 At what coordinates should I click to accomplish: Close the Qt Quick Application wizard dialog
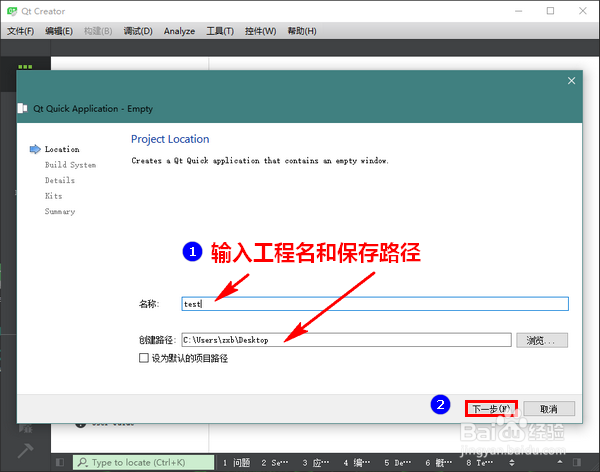pos(571,81)
